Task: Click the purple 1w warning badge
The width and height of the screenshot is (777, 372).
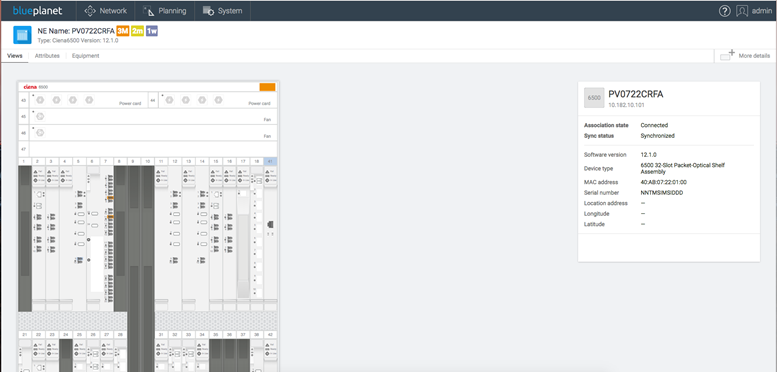Action: tap(152, 31)
